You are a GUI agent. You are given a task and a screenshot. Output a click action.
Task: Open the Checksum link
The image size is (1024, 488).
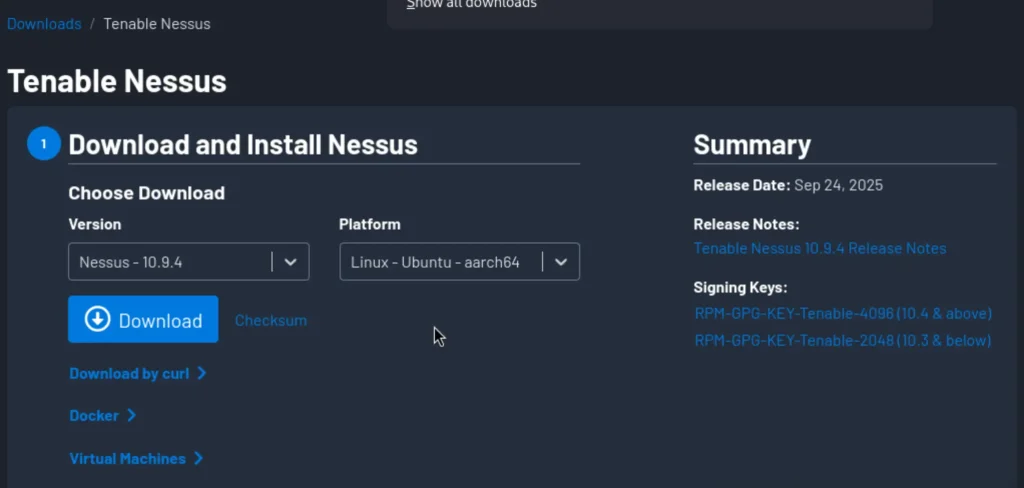pos(270,320)
